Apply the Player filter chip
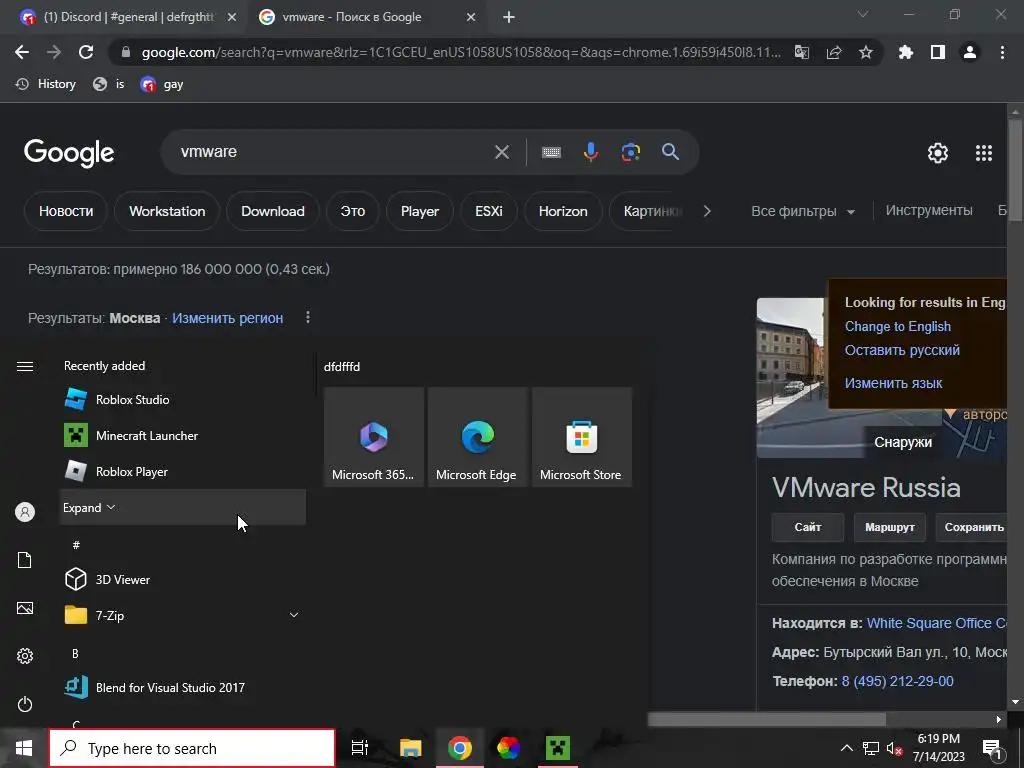The height and width of the screenshot is (768, 1024). (420, 211)
